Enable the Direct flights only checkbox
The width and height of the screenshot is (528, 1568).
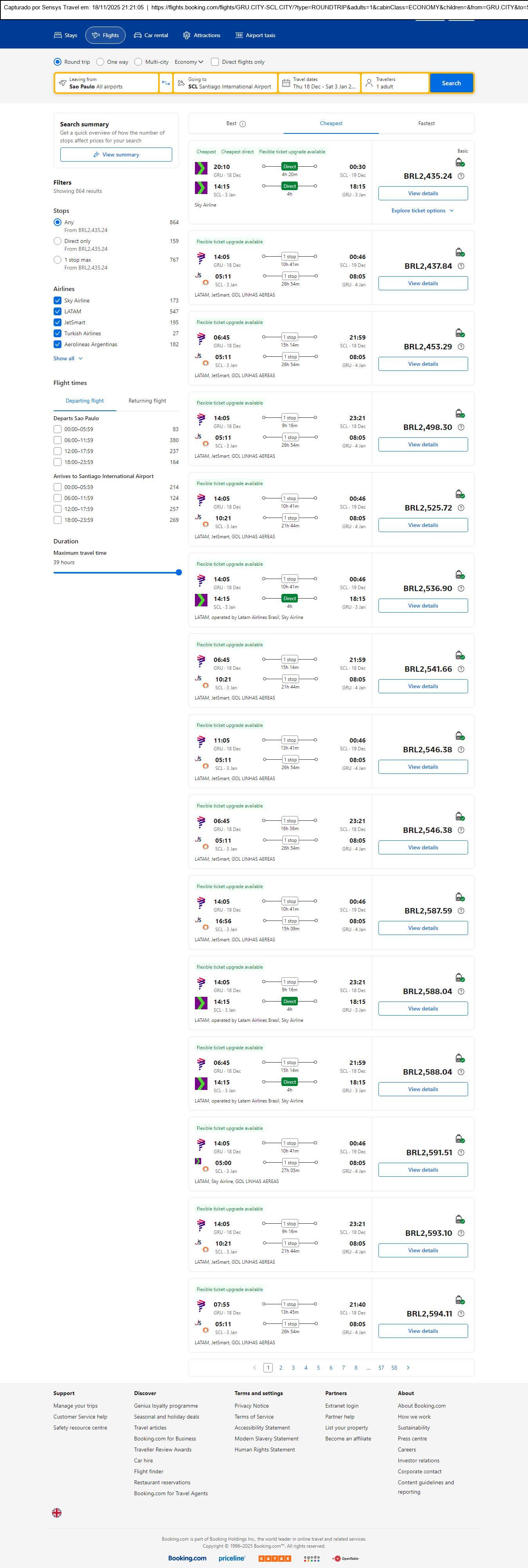215,62
